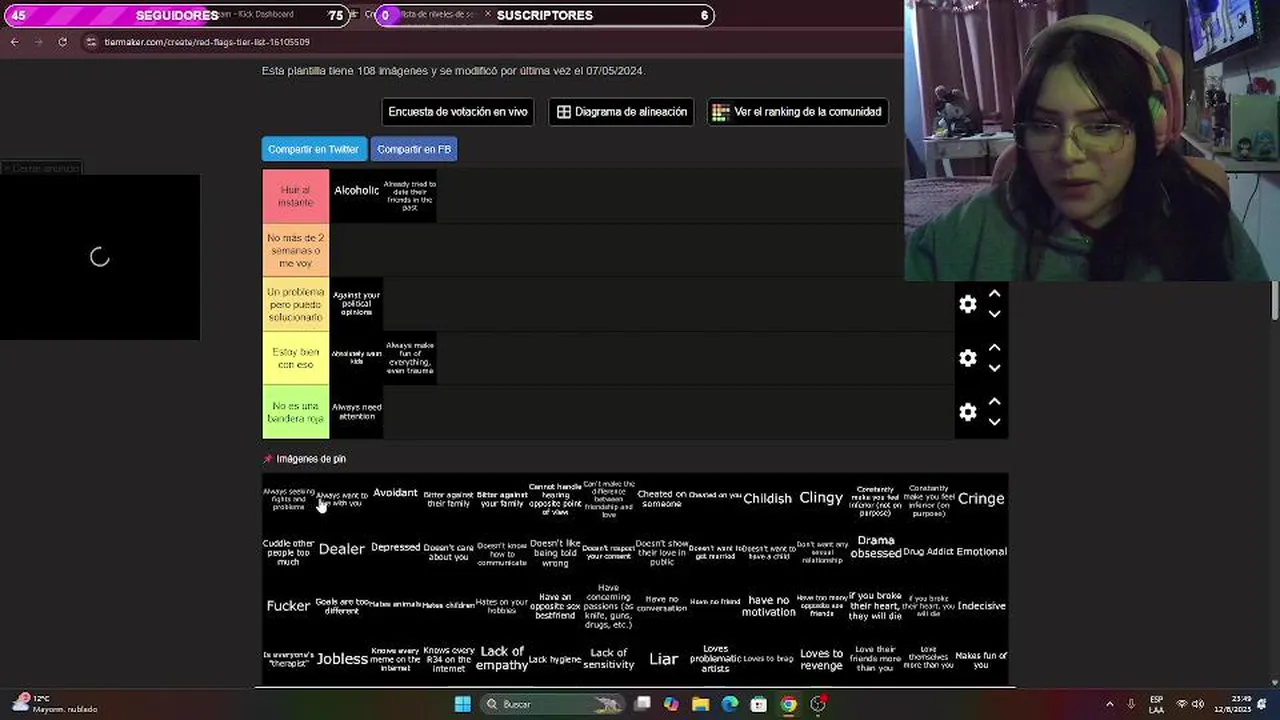Pick the 'Clingy' tile

coord(821,498)
